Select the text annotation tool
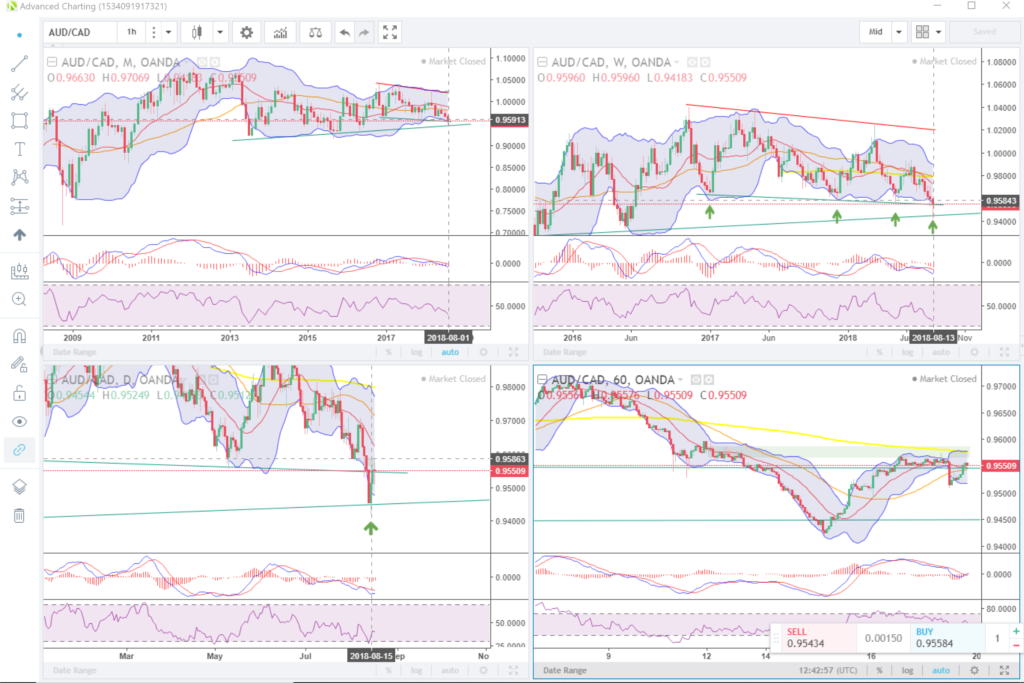 [19, 149]
